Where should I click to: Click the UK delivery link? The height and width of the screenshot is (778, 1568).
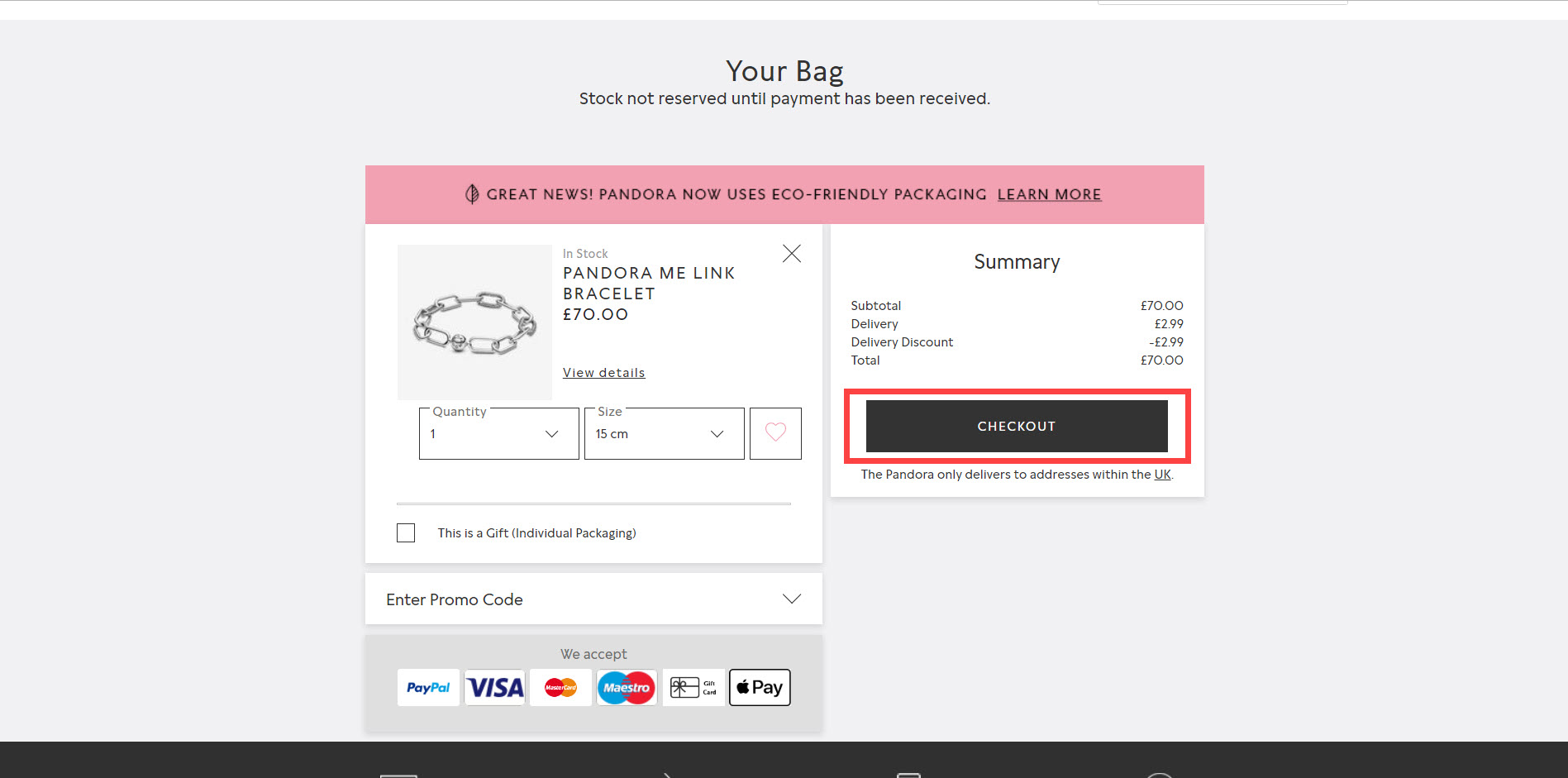[1162, 475]
